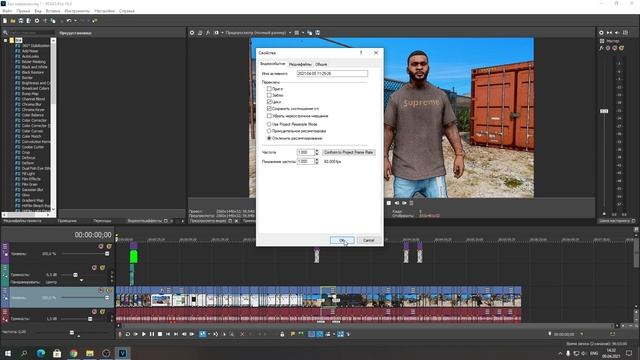Viewport: 640px width, 360px height.
Task: Open the Правка menu
Action: coord(23,11)
